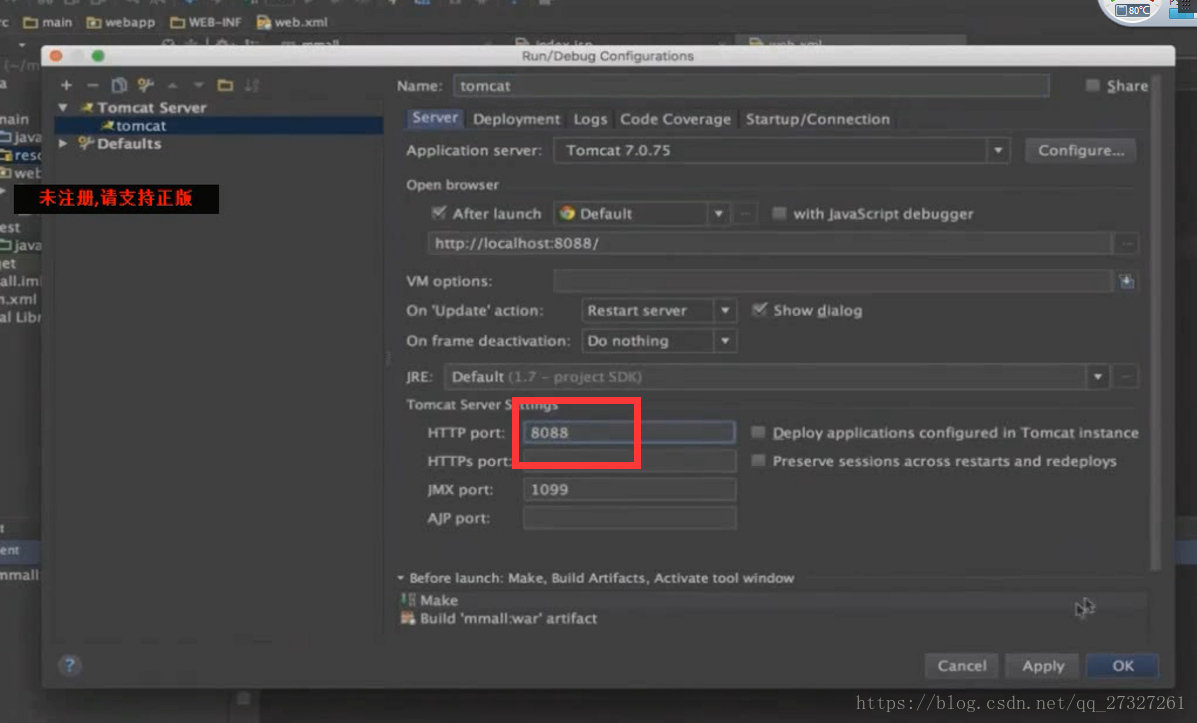
Task: Select the Make task icon
Action: 408,600
